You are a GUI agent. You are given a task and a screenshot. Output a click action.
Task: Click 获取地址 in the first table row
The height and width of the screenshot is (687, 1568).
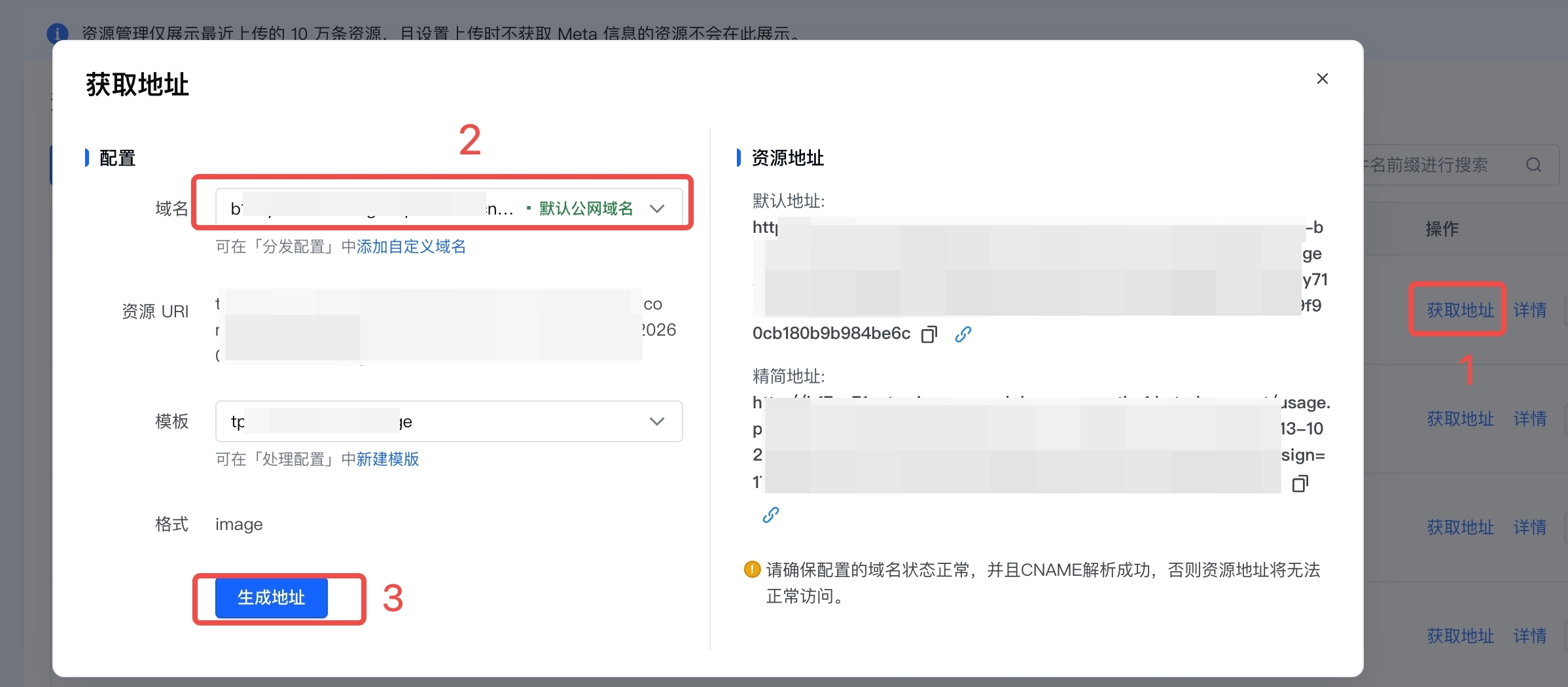1460,309
